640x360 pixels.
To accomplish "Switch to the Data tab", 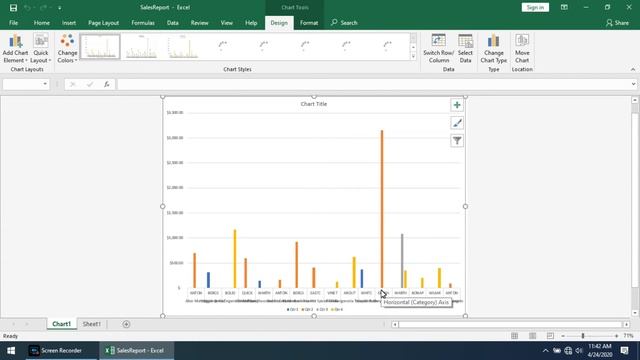I will tap(173, 23).
